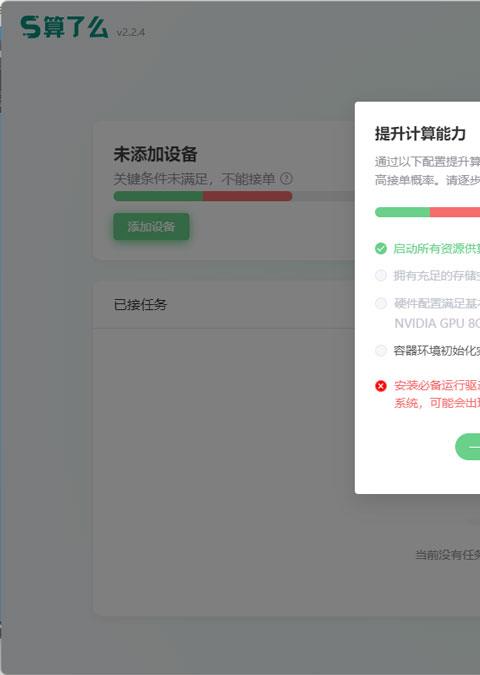Click red segment of dialog progress bar
Viewport: 480px width, 675px height.
click(x=455, y=212)
